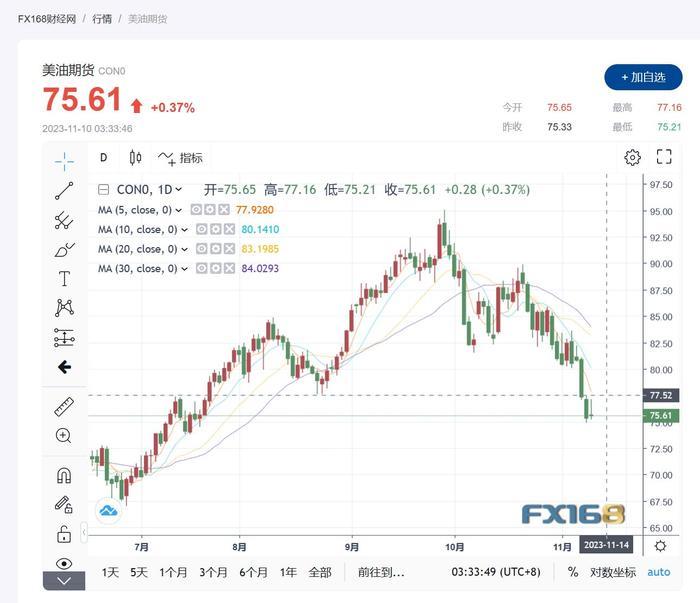Toggle lock all drawing tools
This screenshot has width=700, height=603.
point(64,534)
